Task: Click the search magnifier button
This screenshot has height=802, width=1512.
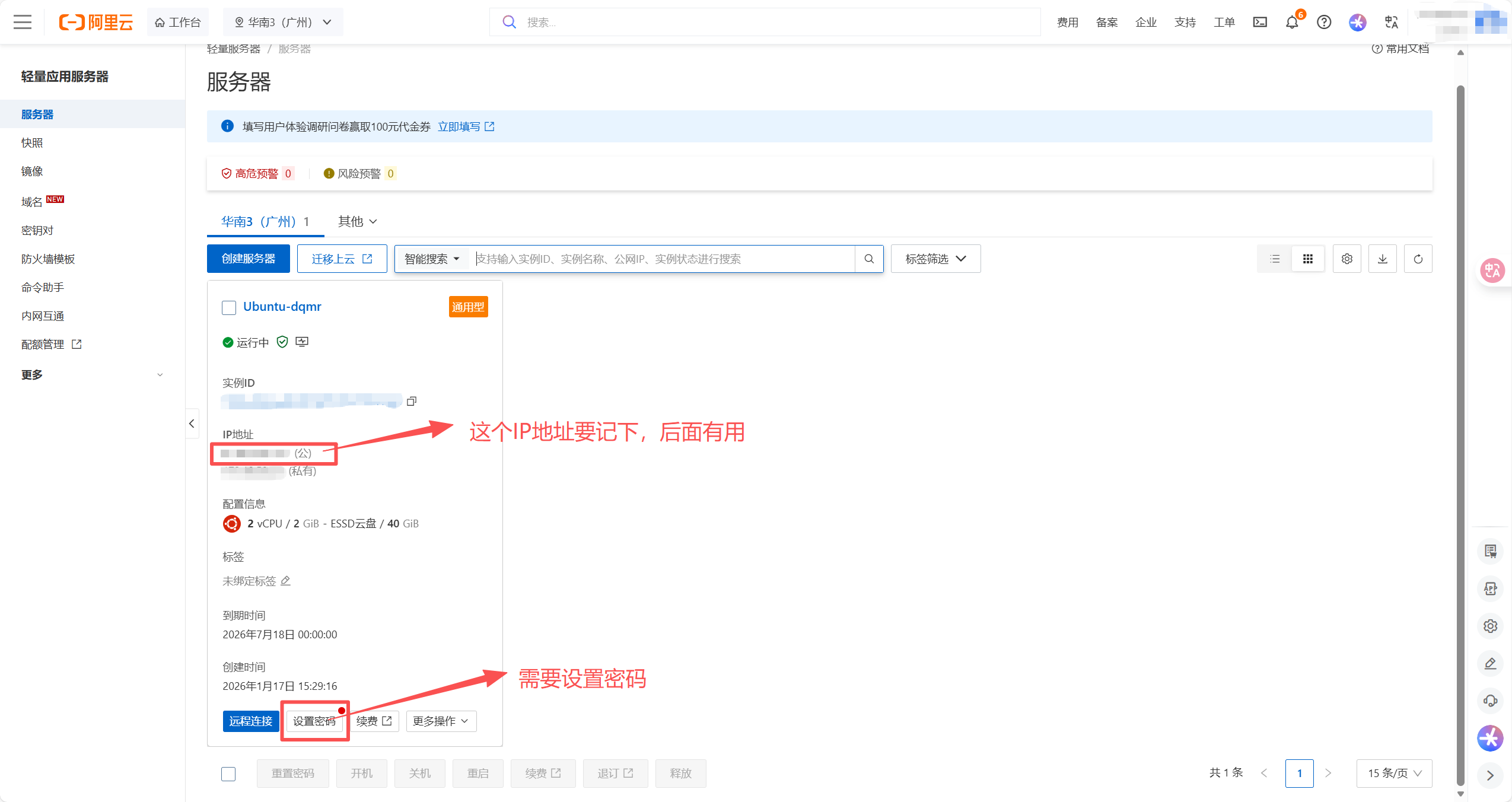Action: tap(868, 259)
